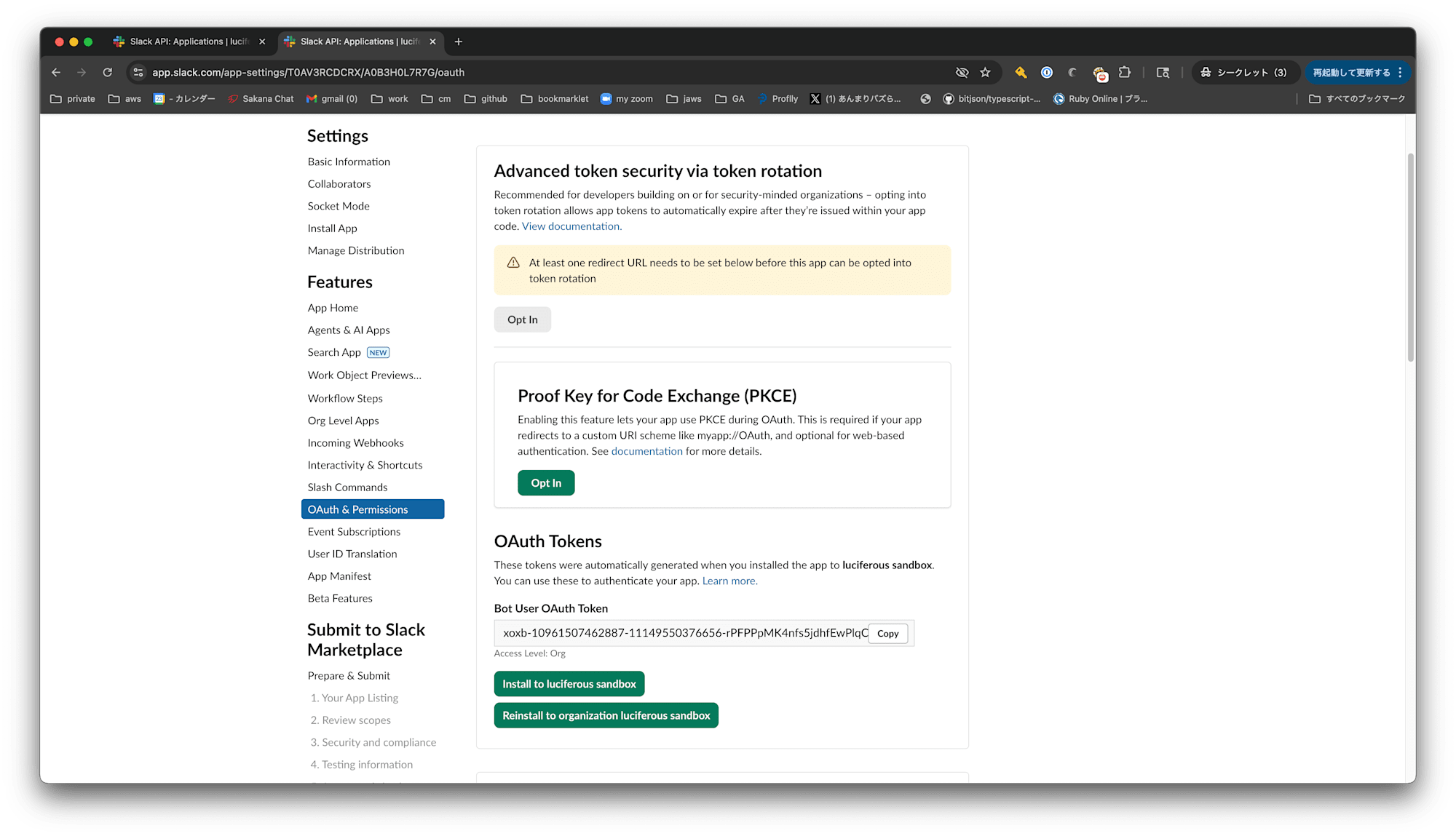This screenshot has height=836, width=1456.
Task: Go to Incoming Webhooks
Action: [x=355, y=443]
